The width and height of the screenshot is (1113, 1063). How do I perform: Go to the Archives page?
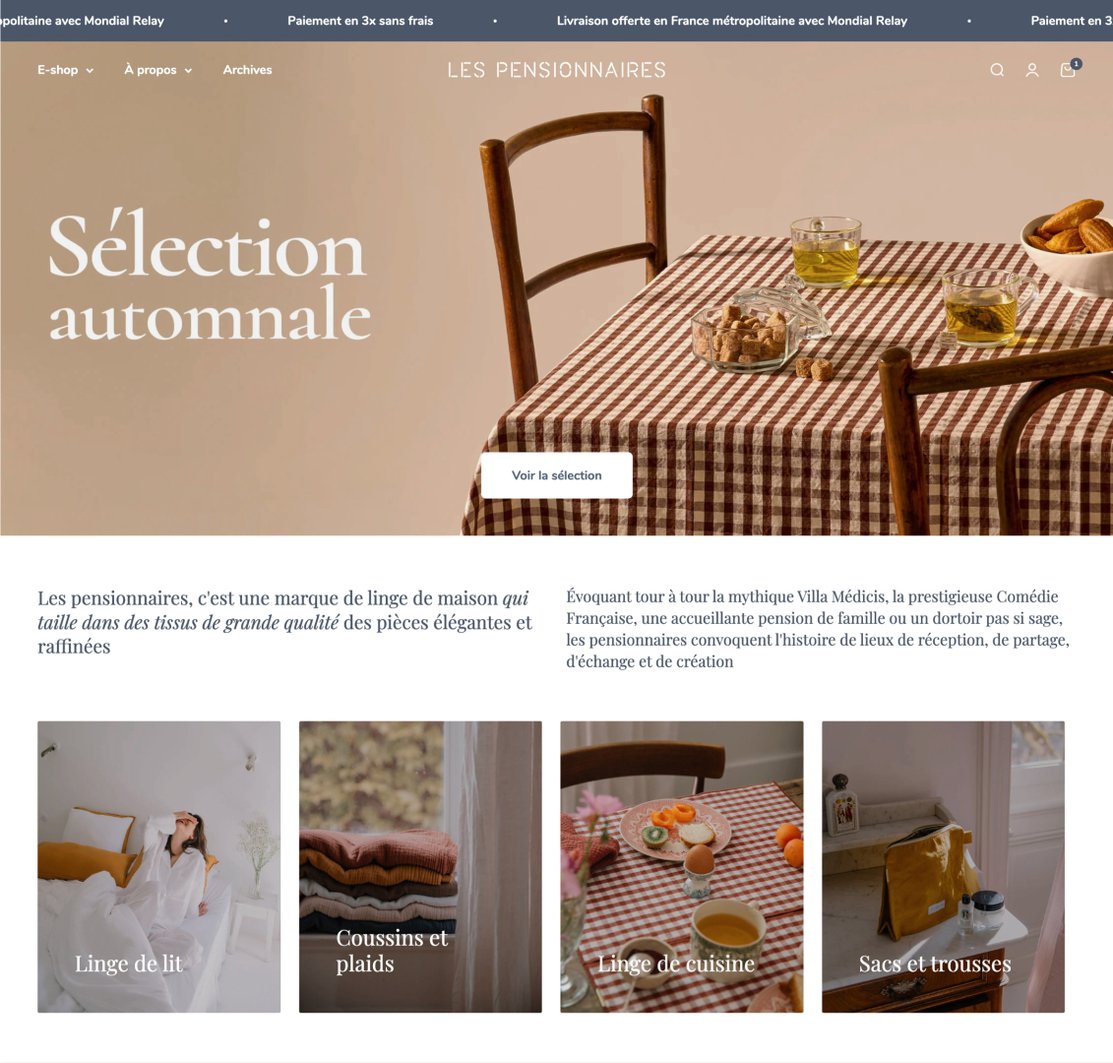coord(247,70)
